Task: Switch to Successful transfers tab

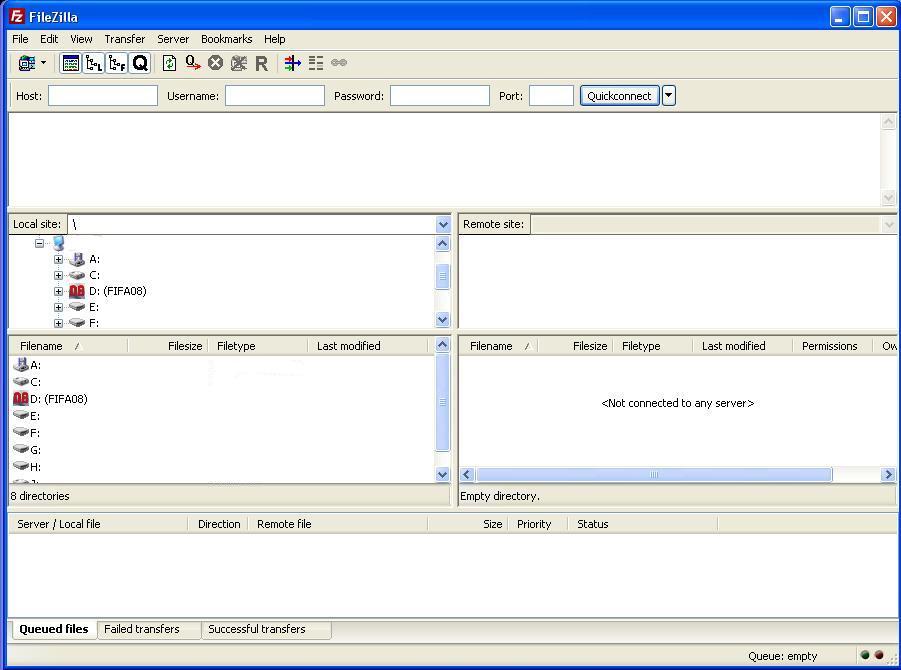Action: (x=266, y=629)
